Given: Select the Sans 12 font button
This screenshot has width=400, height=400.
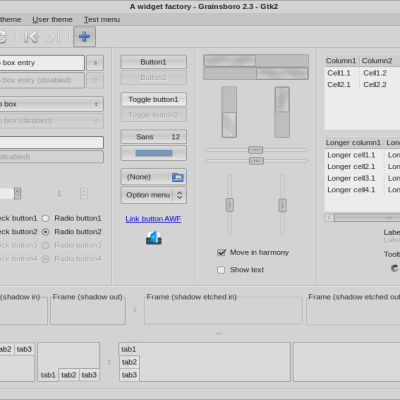Looking at the screenshot, I should tap(153, 137).
